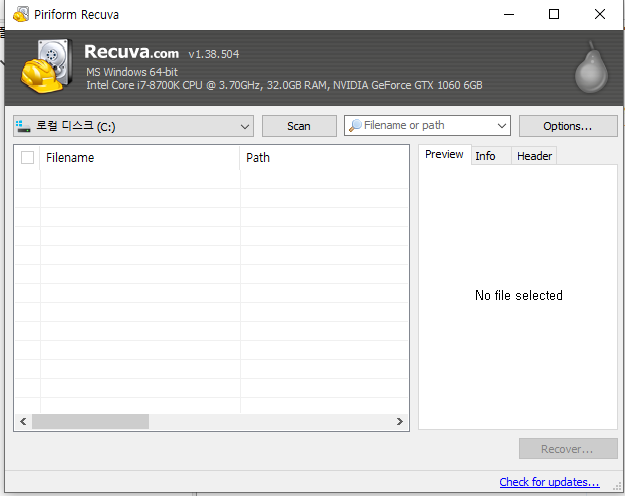Switch to the Preview tab
The width and height of the screenshot is (625, 496).
tap(444, 155)
